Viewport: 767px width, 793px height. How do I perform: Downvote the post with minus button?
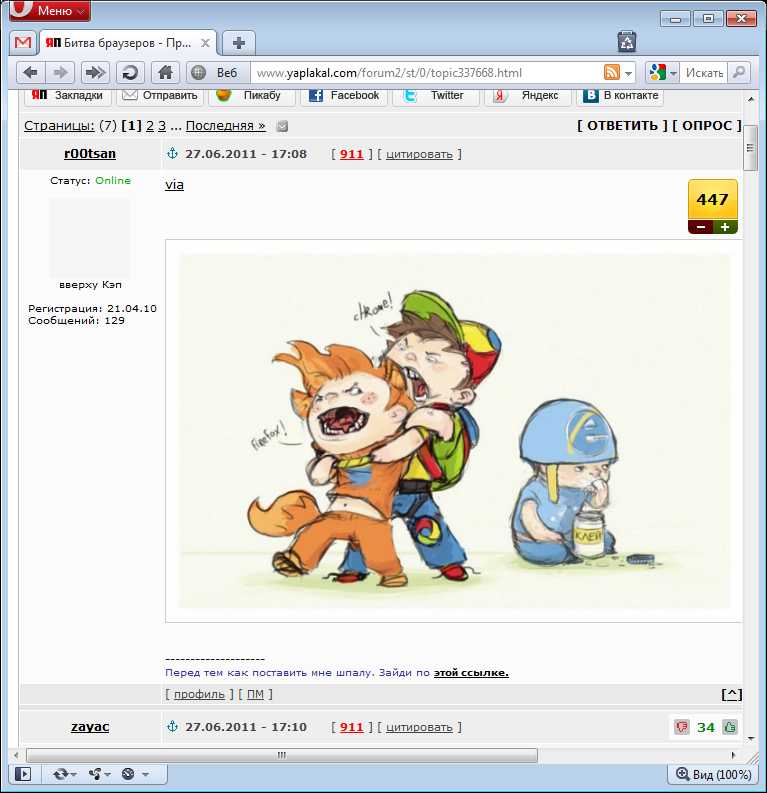point(701,227)
